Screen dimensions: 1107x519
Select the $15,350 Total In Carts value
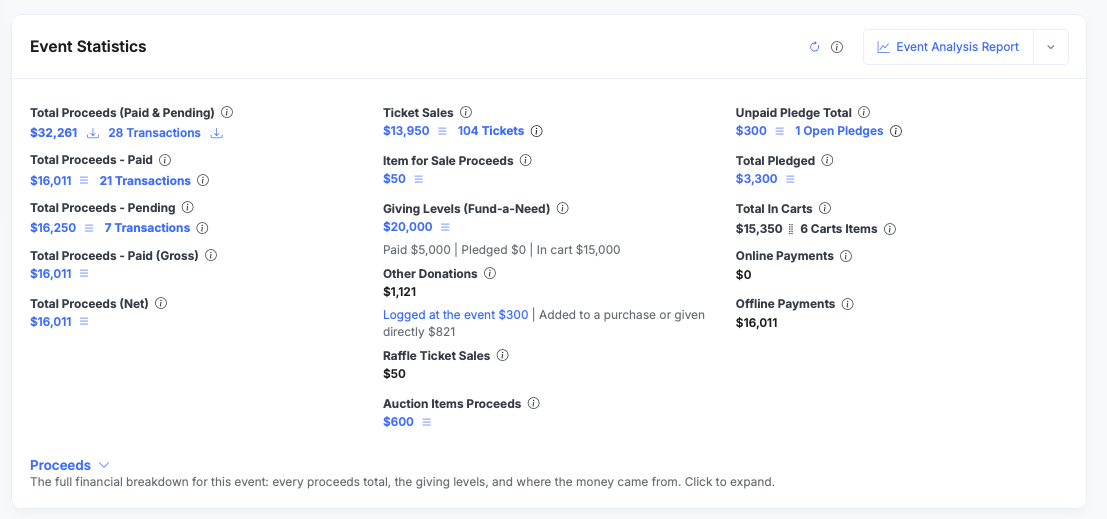pos(759,229)
